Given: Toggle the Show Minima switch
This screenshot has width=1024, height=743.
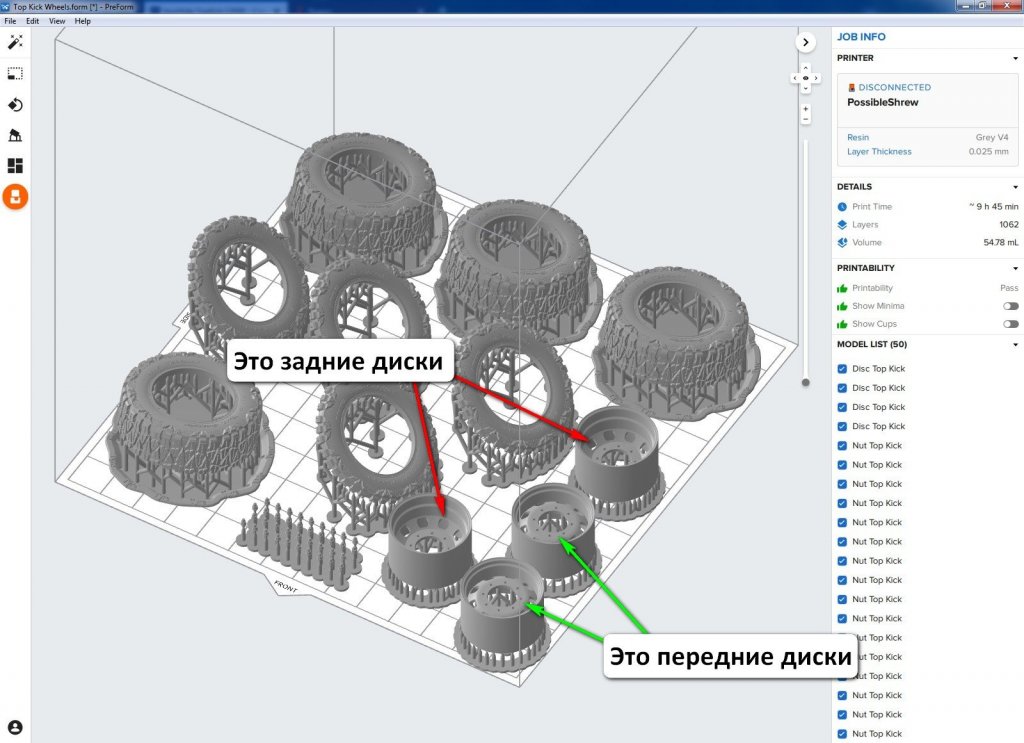Looking at the screenshot, I should click(x=1011, y=306).
